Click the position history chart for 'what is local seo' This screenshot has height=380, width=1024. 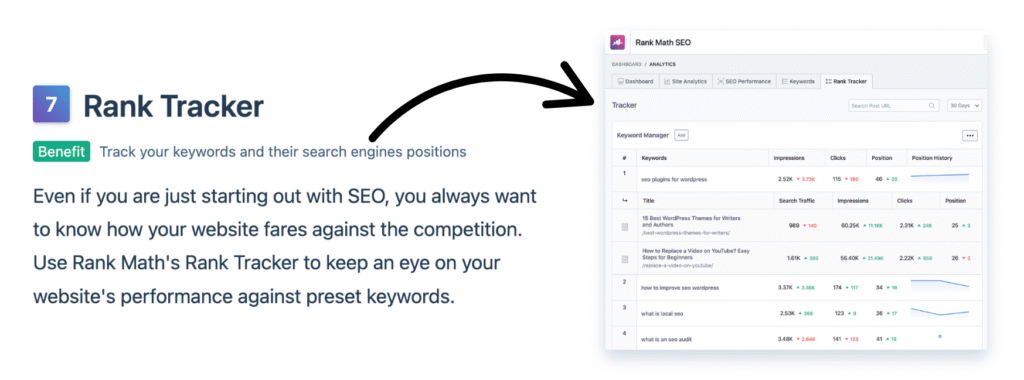940,312
